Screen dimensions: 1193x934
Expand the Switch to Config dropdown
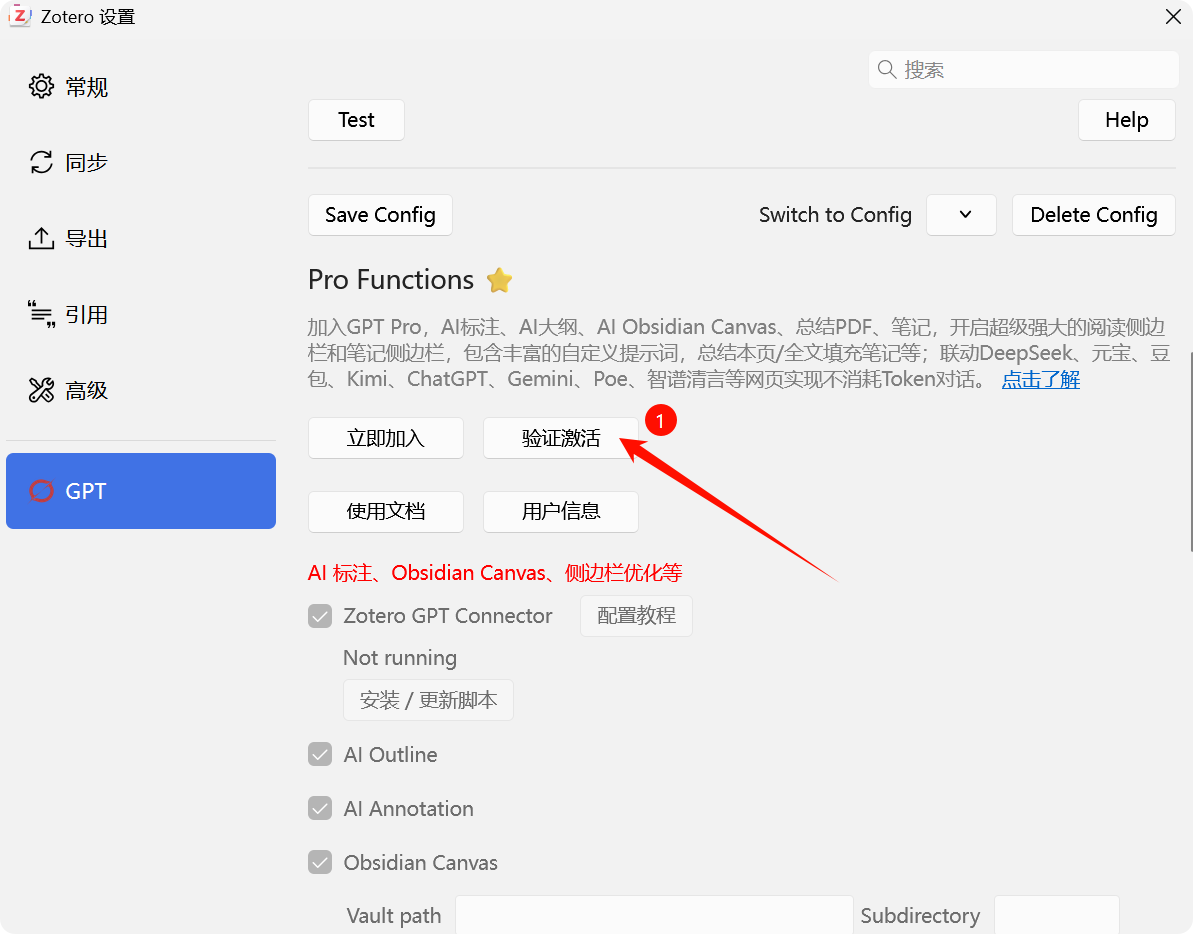pos(962,214)
